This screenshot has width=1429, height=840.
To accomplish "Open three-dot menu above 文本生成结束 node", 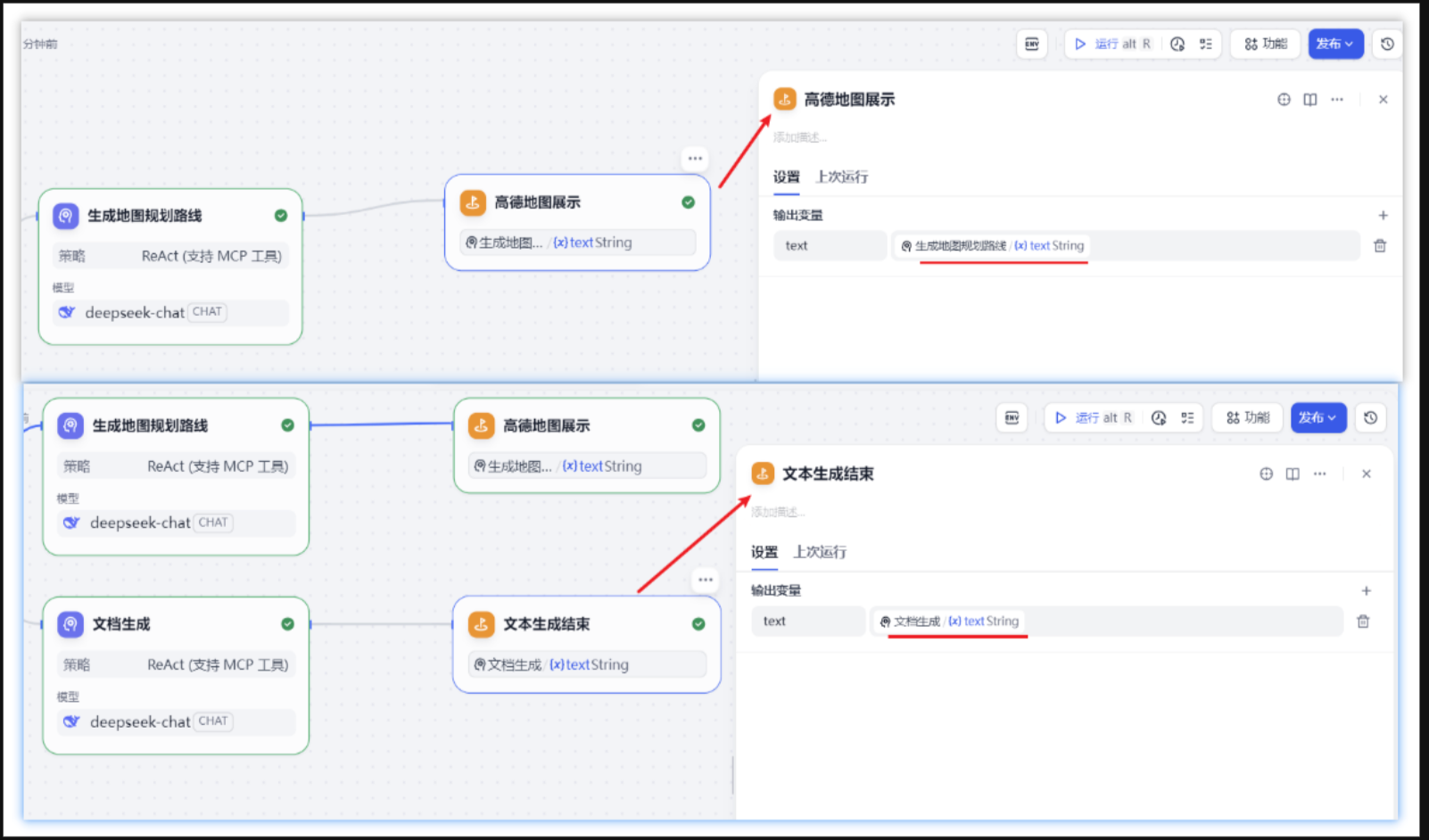I will [x=706, y=580].
